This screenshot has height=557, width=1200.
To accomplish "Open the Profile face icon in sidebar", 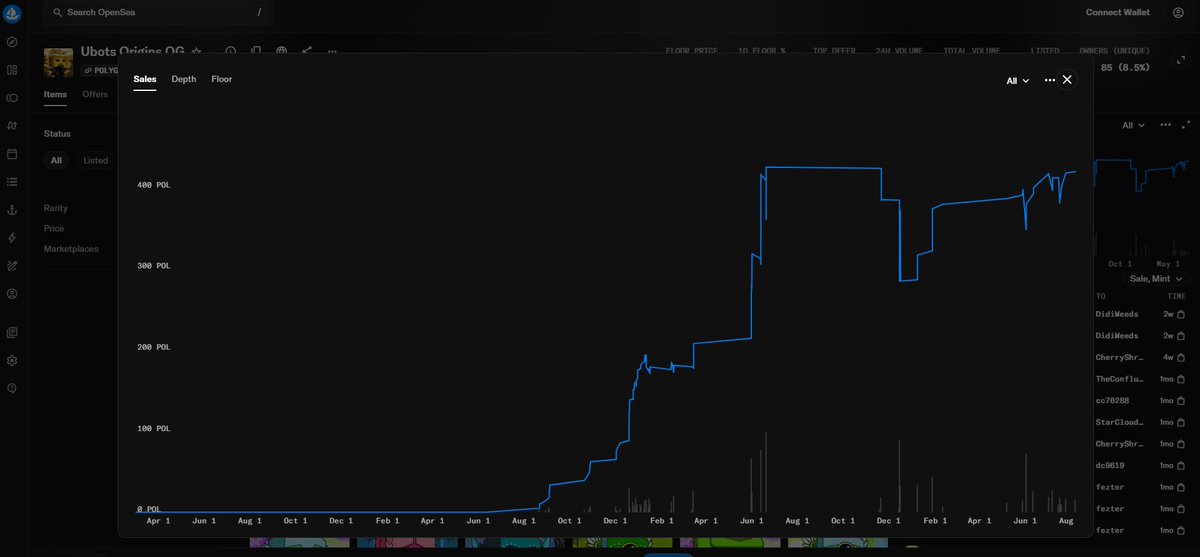I will [x=12, y=294].
